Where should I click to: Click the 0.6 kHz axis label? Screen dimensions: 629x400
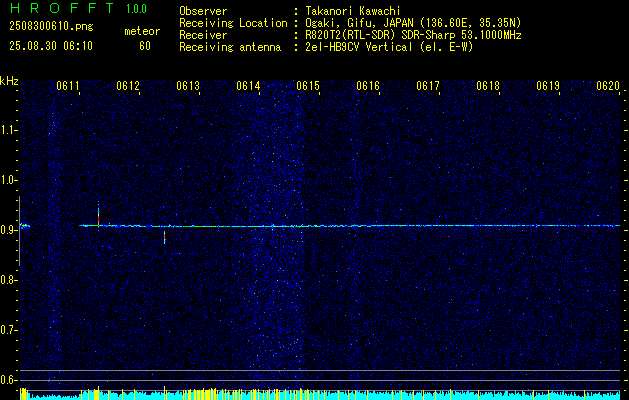pos(9,380)
